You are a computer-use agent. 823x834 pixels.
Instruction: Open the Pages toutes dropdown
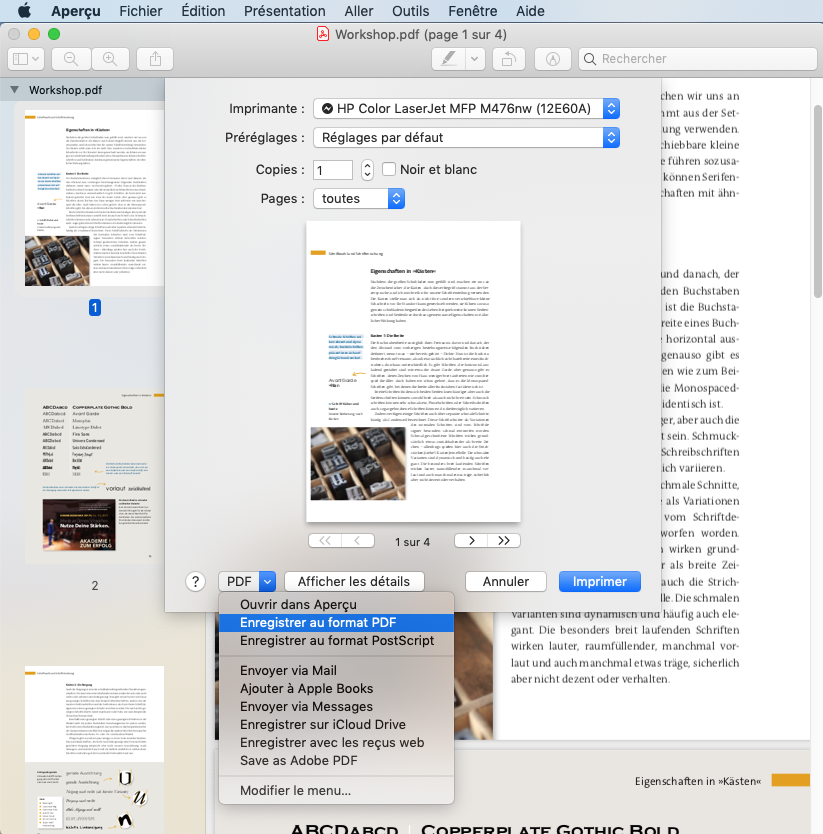pyautogui.click(x=359, y=198)
